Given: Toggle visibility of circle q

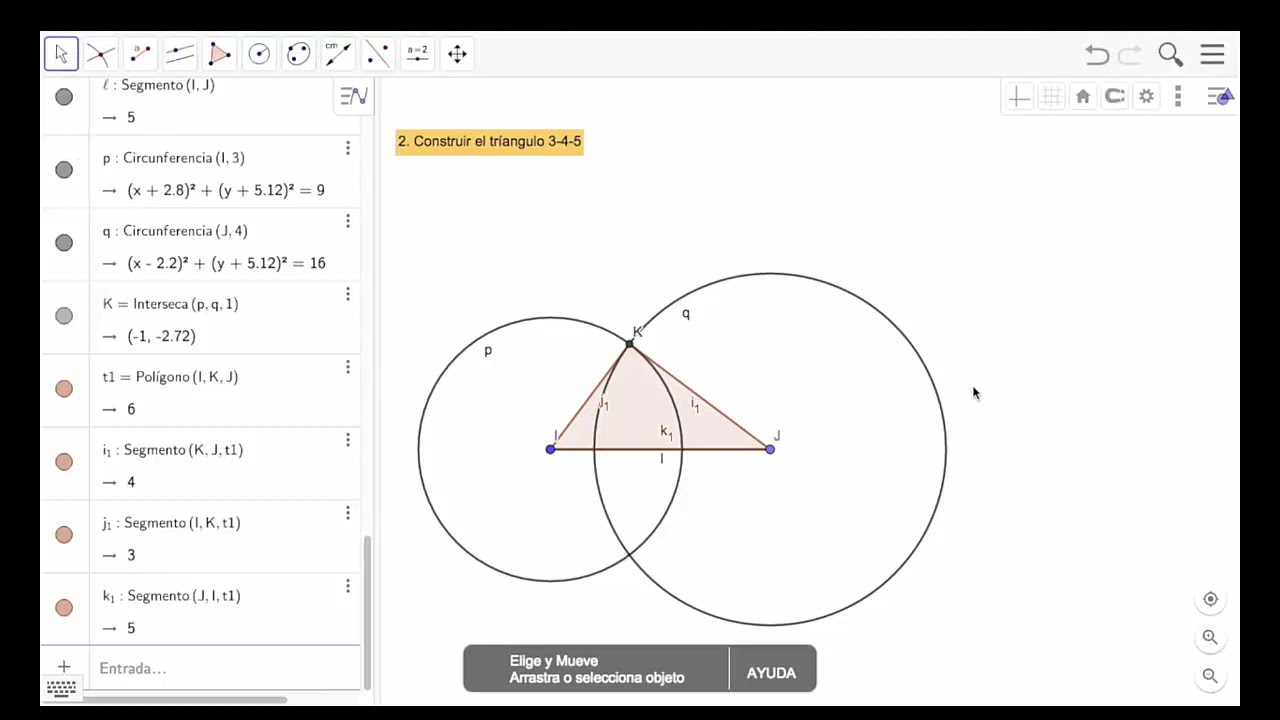Looking at the screenshot, I should (x=64, y=243).
